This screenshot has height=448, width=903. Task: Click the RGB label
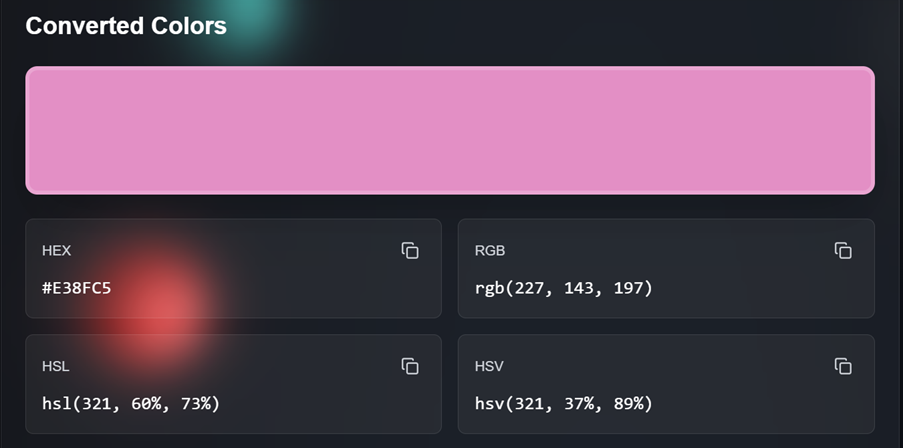(x=489, y=251)
